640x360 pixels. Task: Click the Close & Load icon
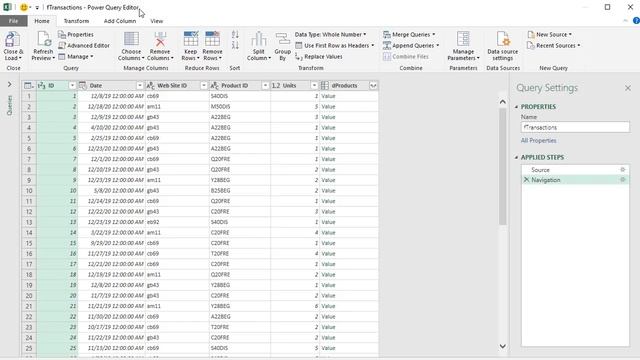coord(13,40)
